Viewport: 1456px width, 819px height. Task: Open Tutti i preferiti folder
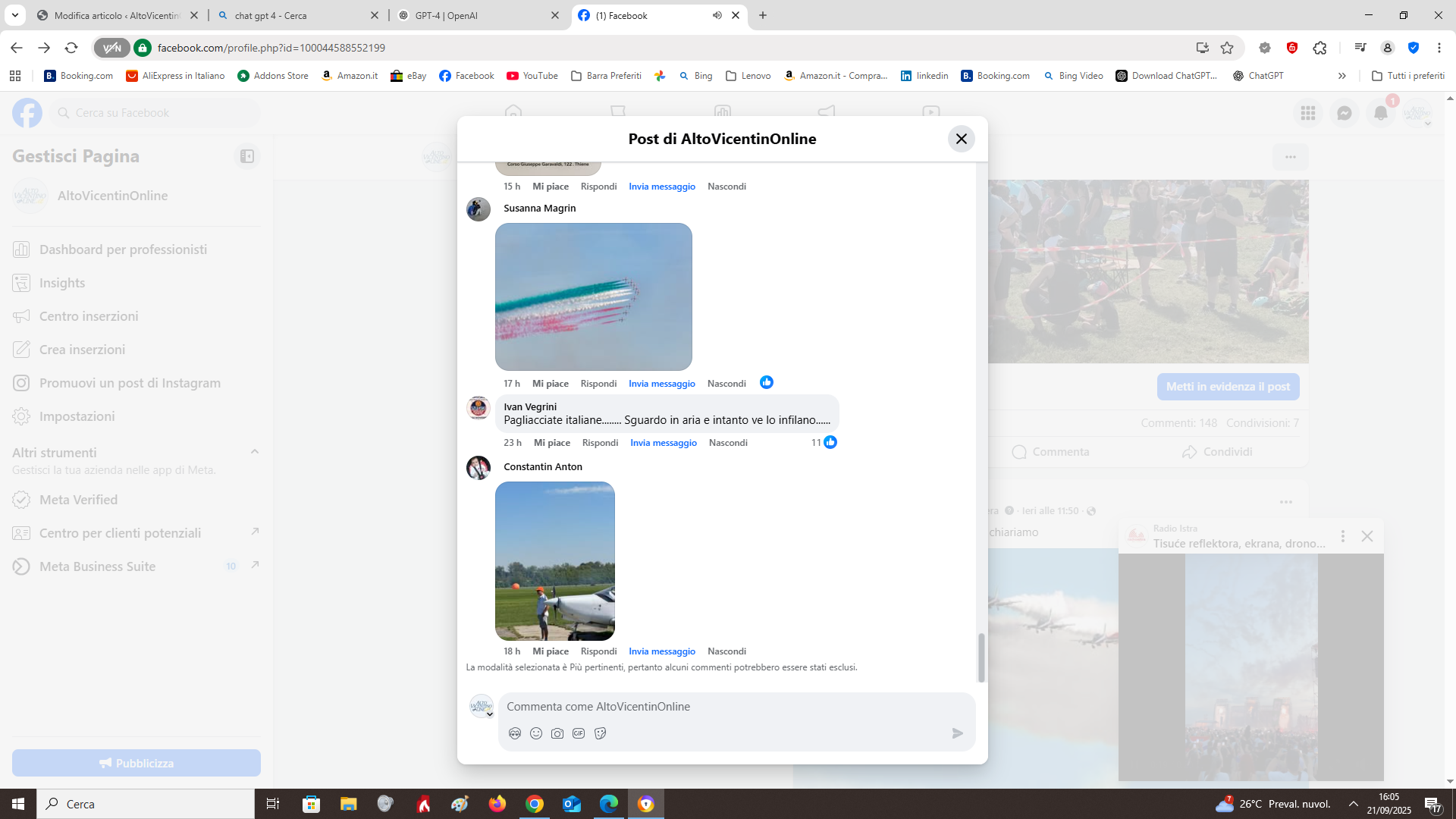point(1408,76)
